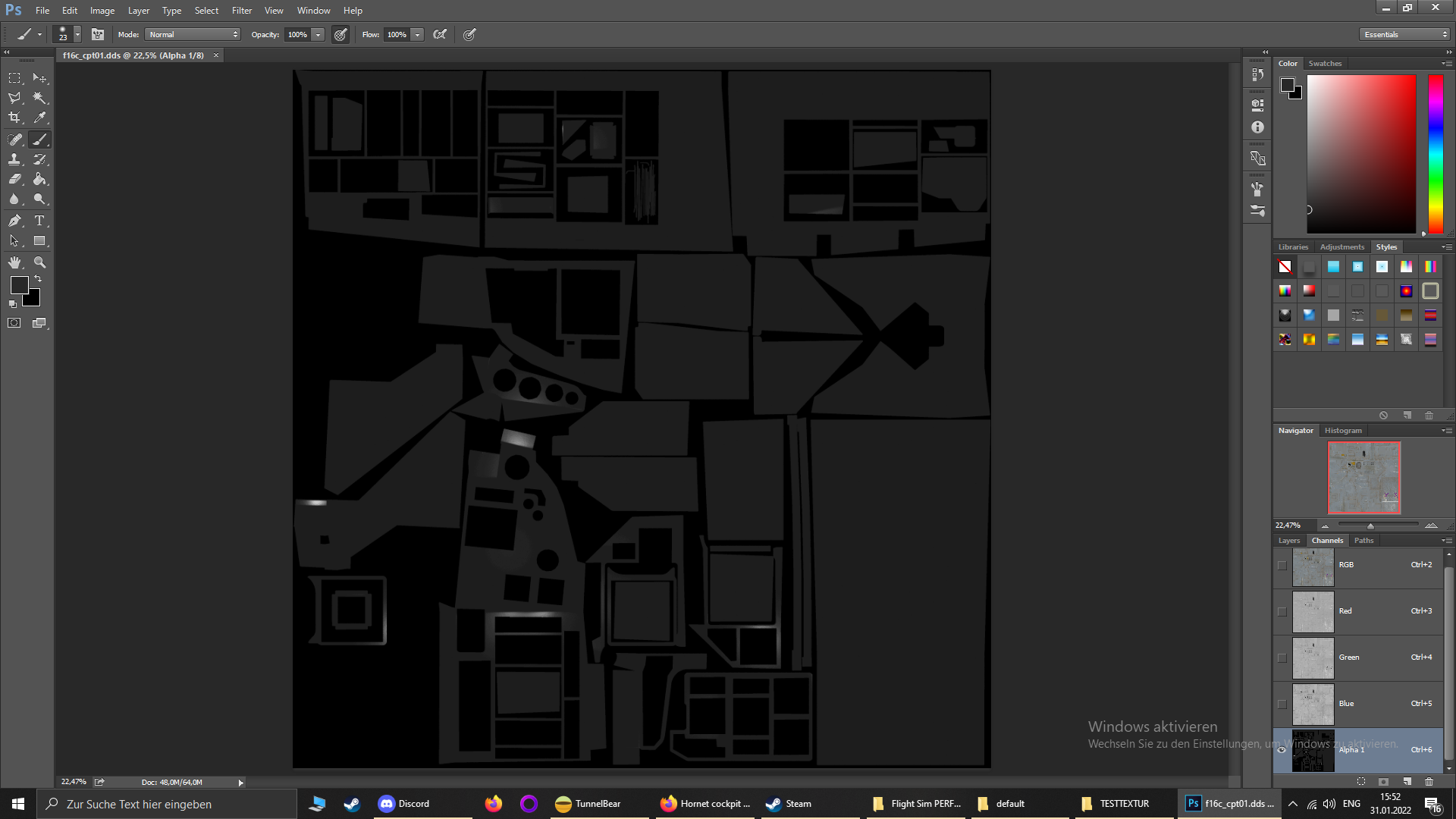Reset default foreground and background colors
The width and height of the screenshot is (1456, 819).
coord(13,304)
